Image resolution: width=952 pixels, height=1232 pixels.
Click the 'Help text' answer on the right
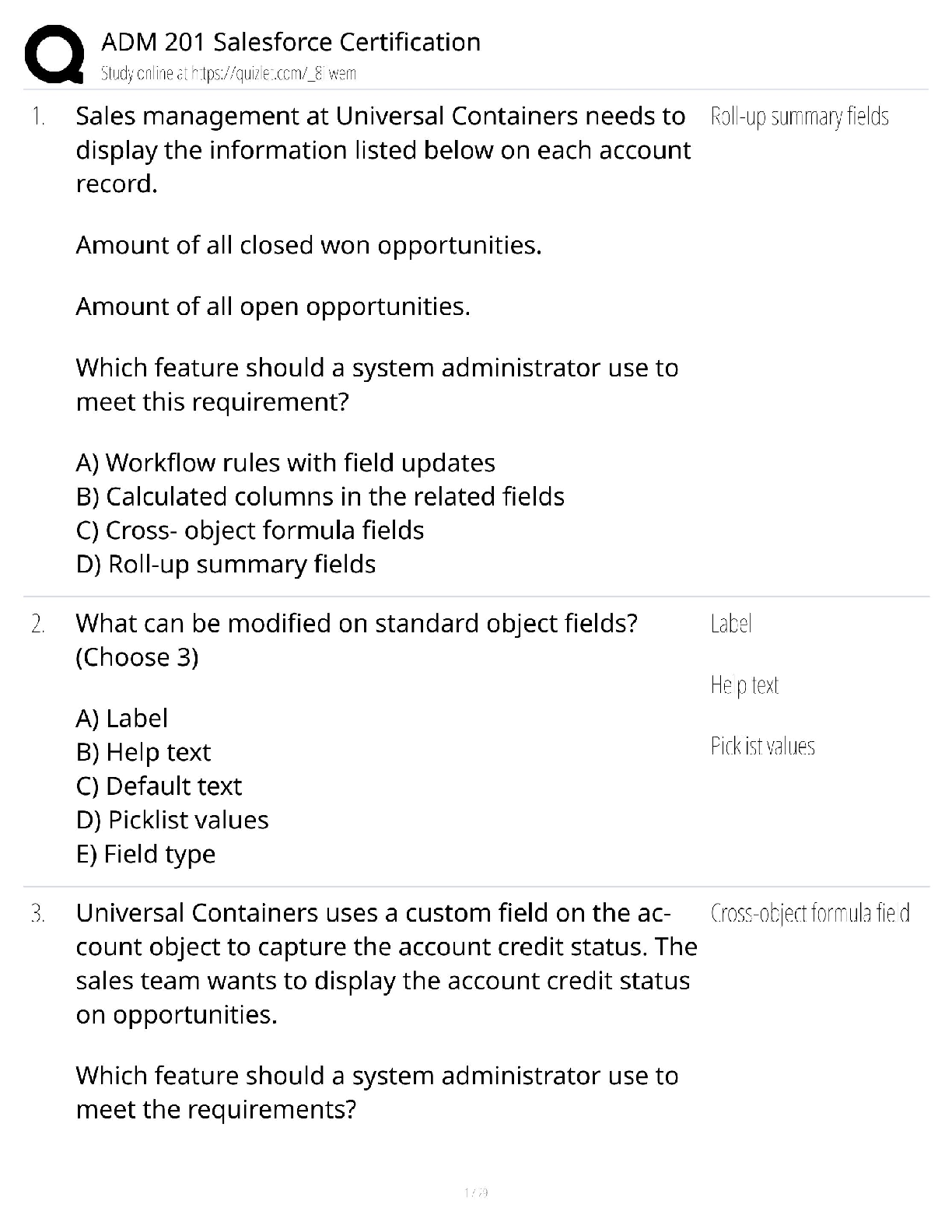click(744, 685)
